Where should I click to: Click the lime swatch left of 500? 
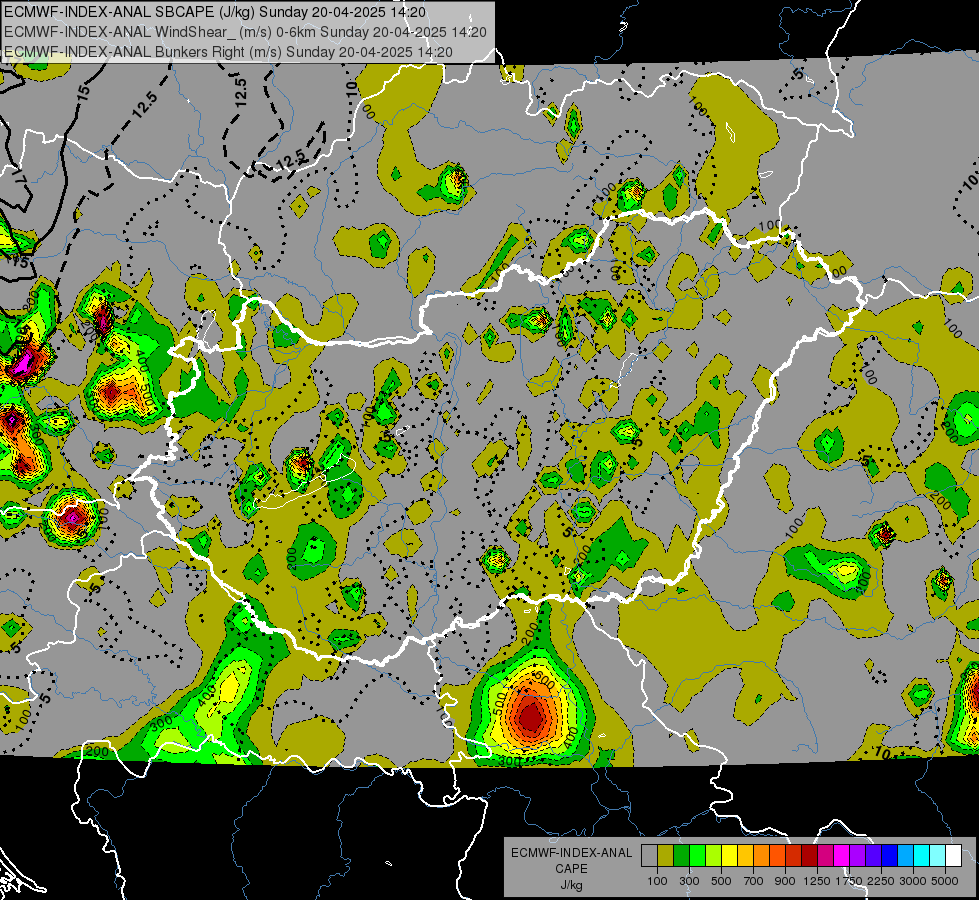713,855
